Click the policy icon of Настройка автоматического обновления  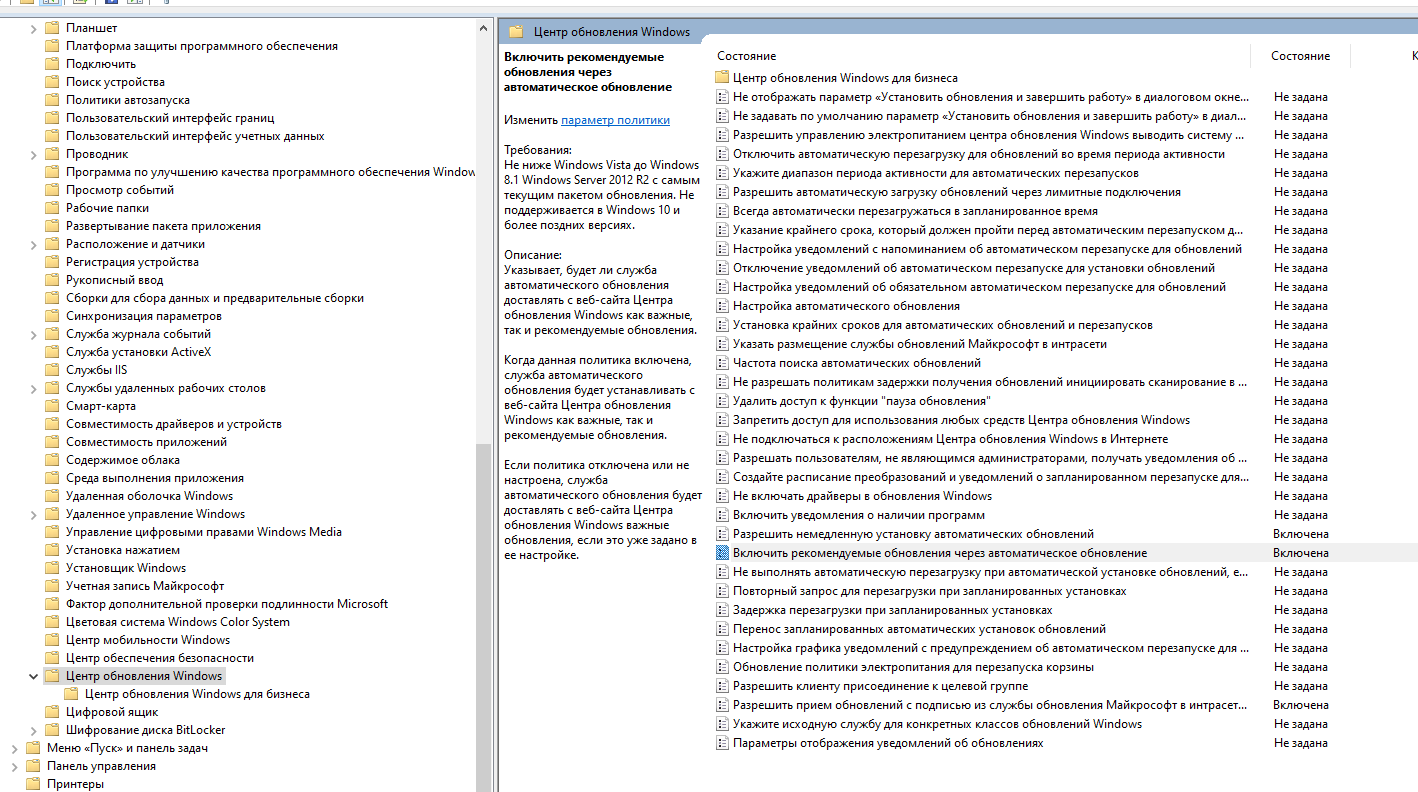[x=722, y=306]
